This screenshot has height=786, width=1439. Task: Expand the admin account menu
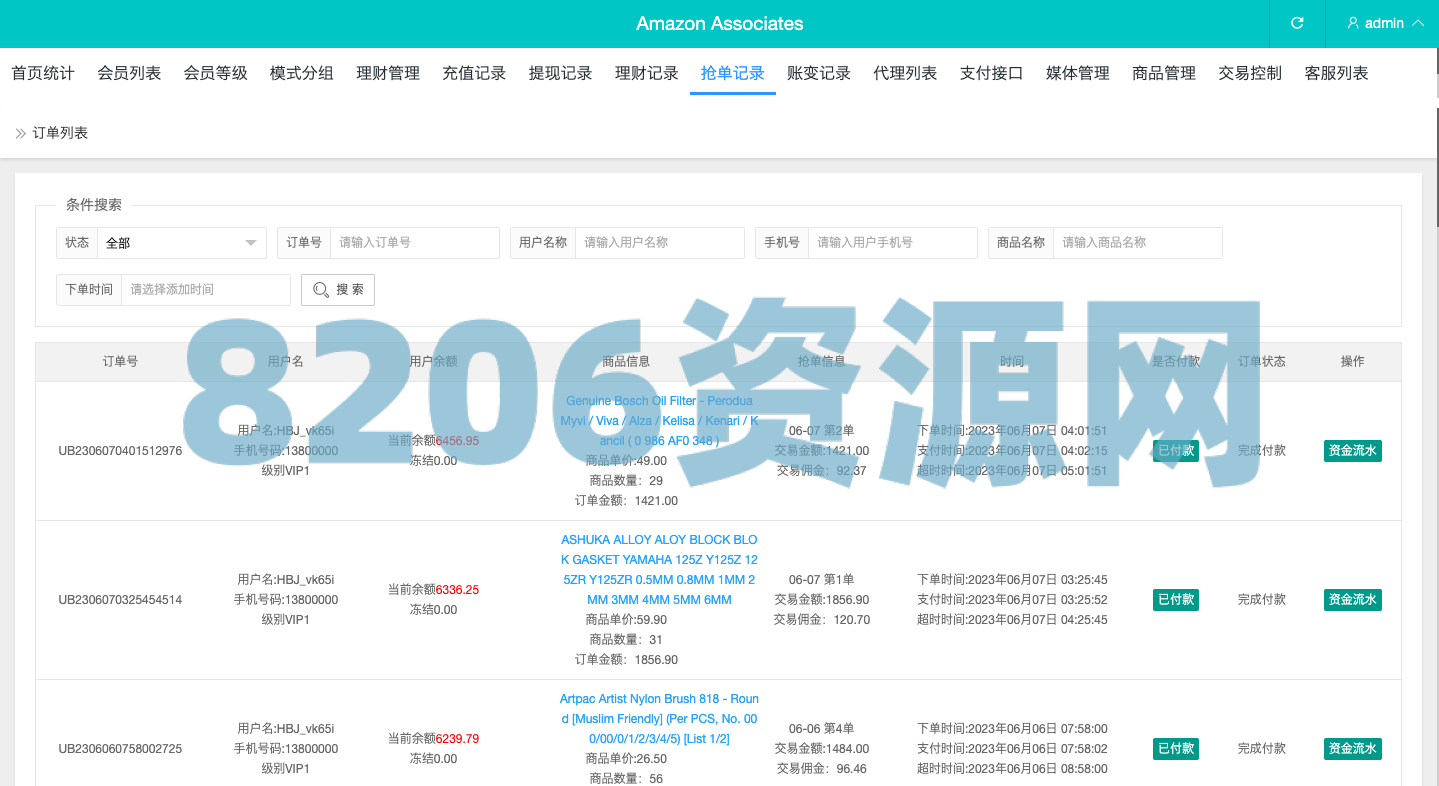coord(1385,23)
